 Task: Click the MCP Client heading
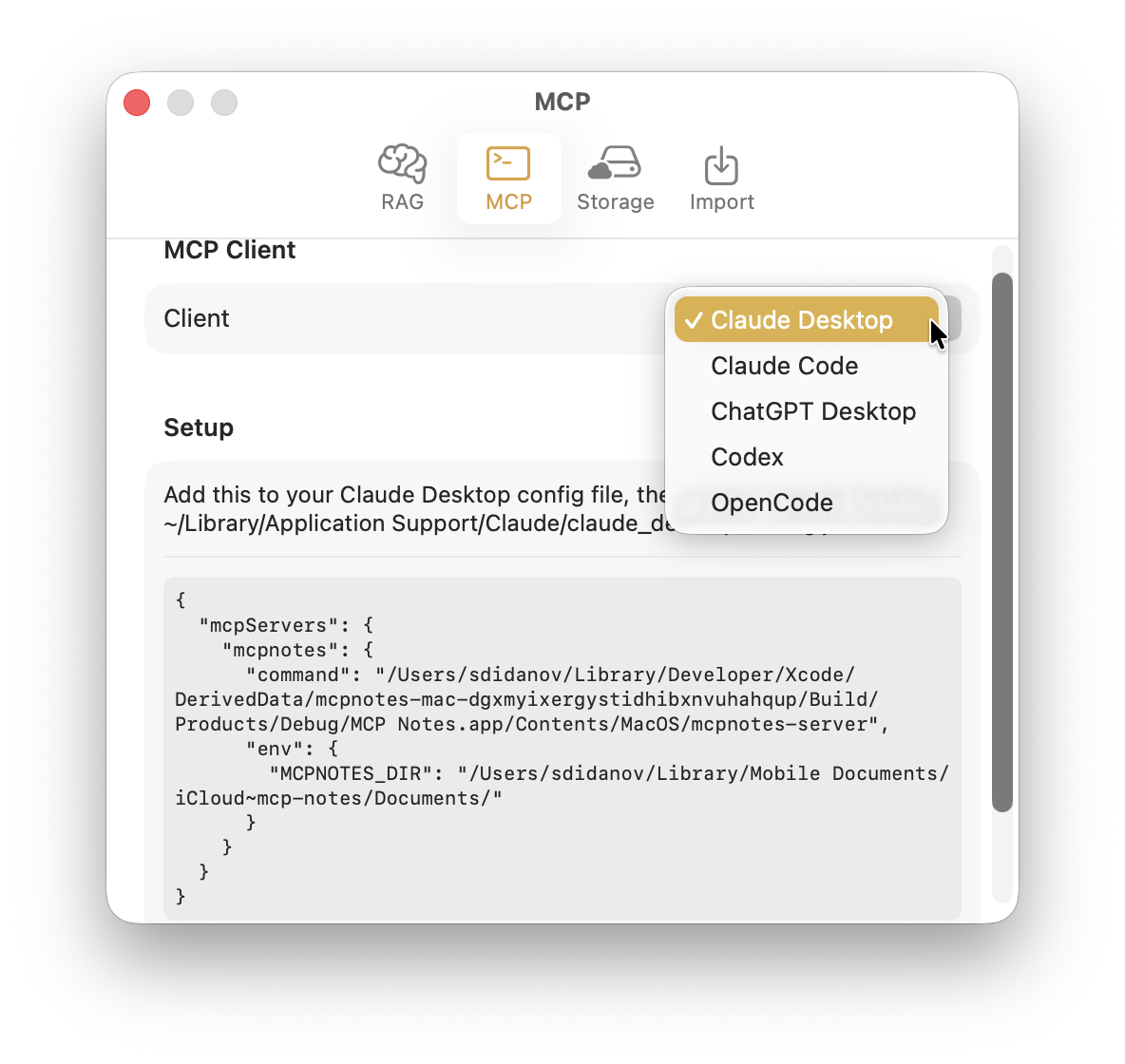[x=230, y=250]
